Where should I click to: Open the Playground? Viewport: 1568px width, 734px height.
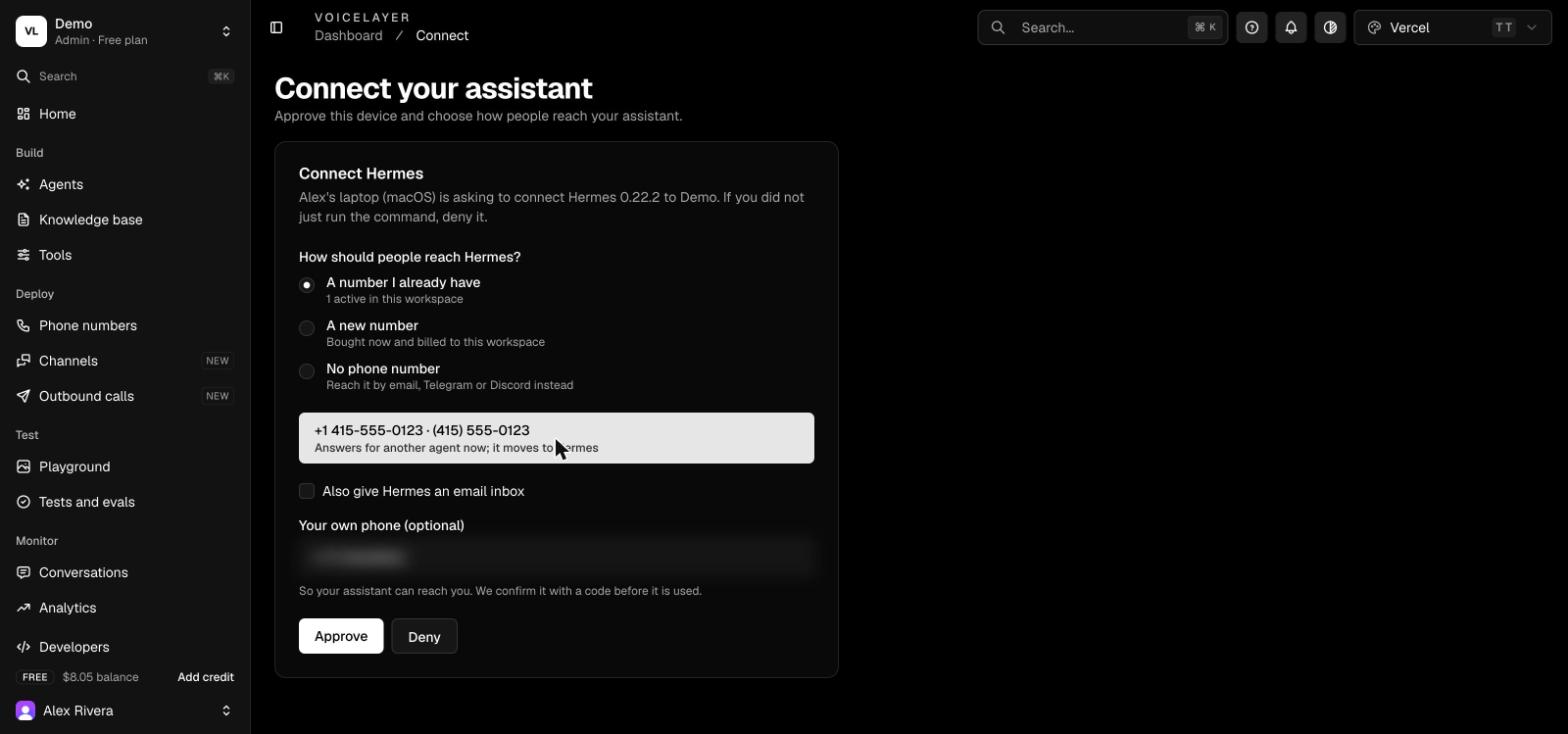[x=125, y=467]
